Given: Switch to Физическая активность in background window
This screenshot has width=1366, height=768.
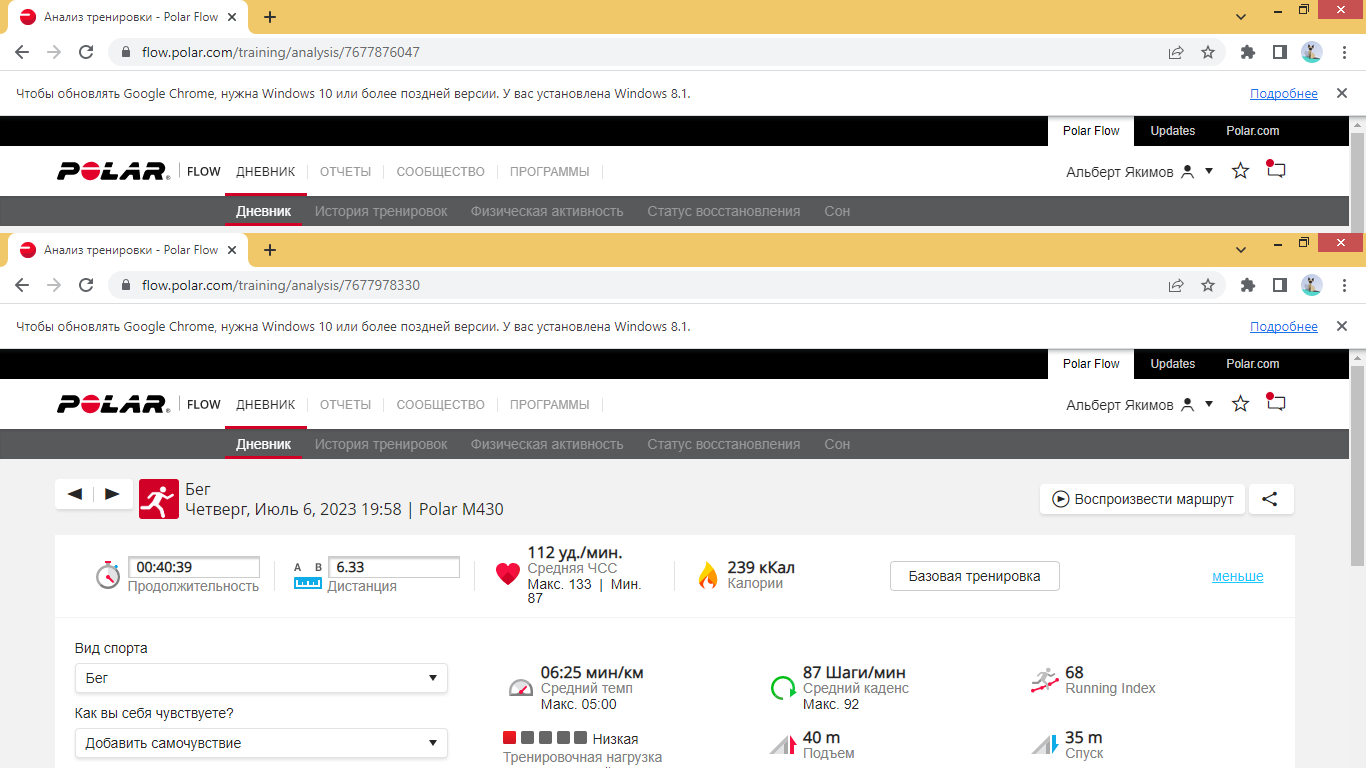Looking at the screenshot, I should [547, 211].
